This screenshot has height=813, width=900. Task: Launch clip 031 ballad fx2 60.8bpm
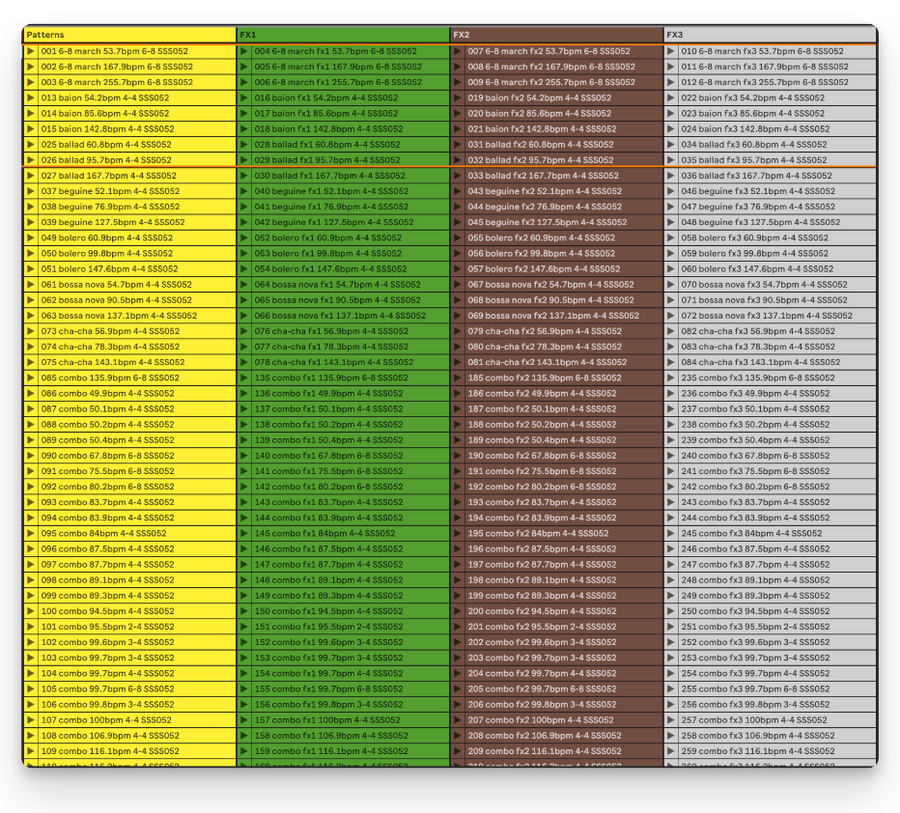point(457,145)
